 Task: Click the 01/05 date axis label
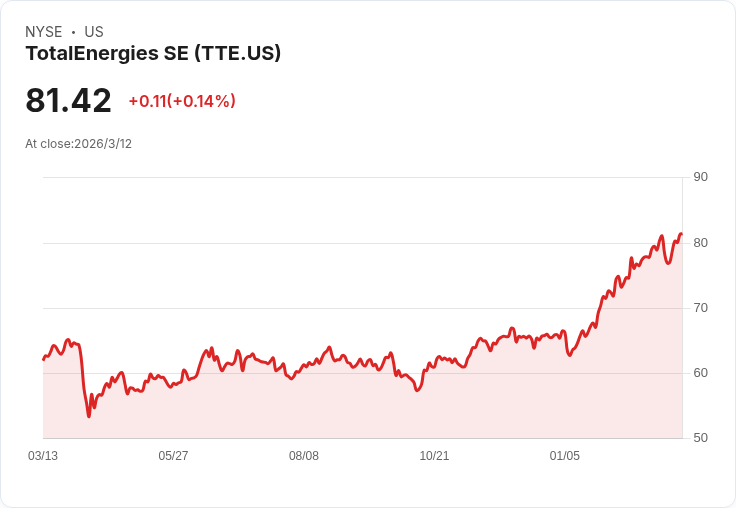565,455
